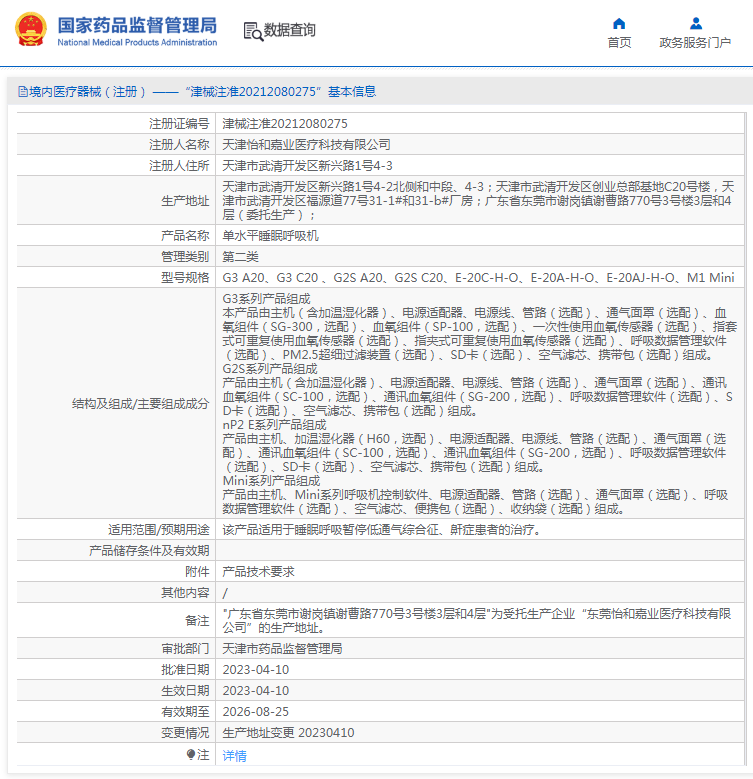The image size is (753, 779).
Task: Click the 政务服务门户 text link
Action: tap(695, 43)
